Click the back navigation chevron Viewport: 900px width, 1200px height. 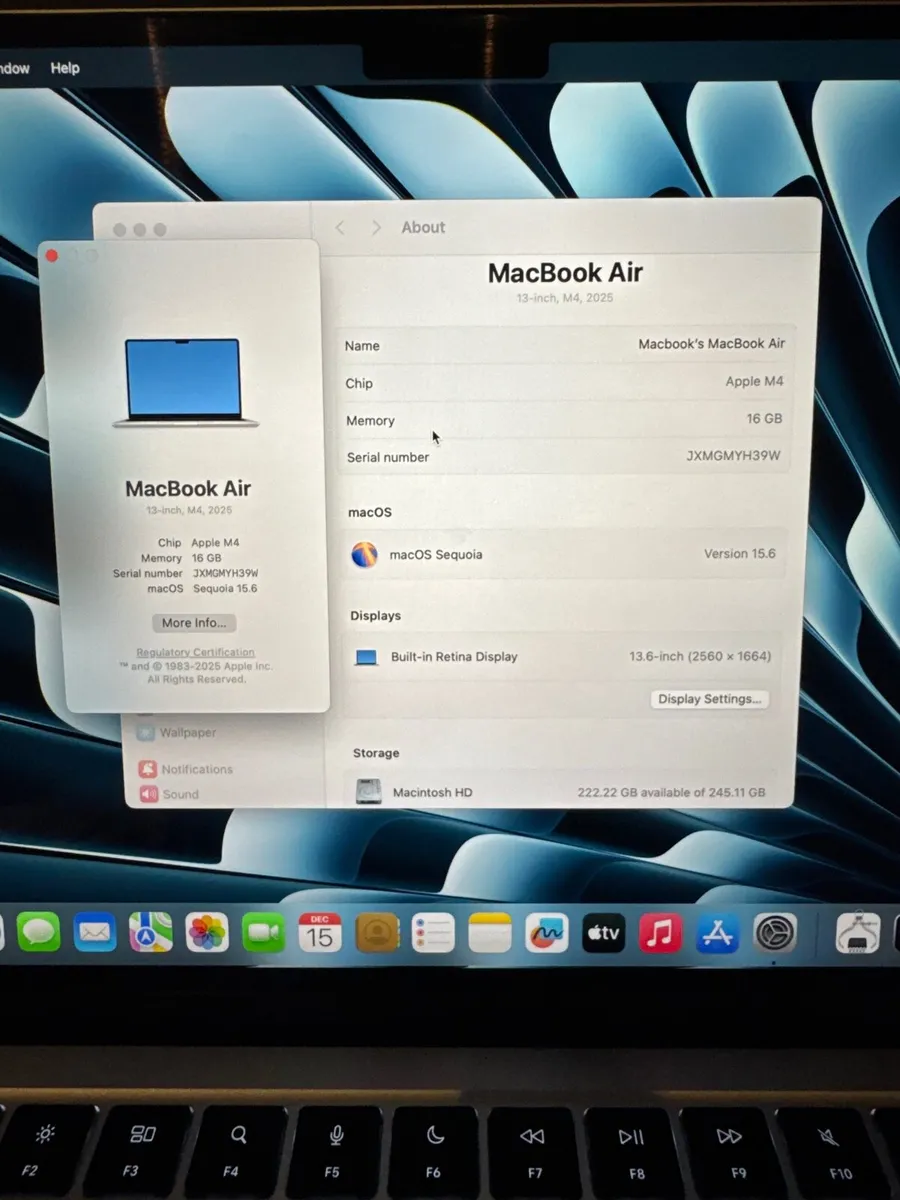(x=340, y=227)
